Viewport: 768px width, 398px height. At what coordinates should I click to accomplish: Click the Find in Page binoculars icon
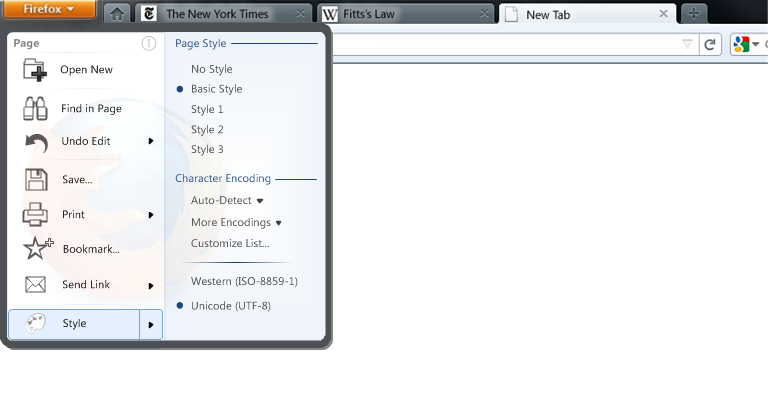[35, 108]
